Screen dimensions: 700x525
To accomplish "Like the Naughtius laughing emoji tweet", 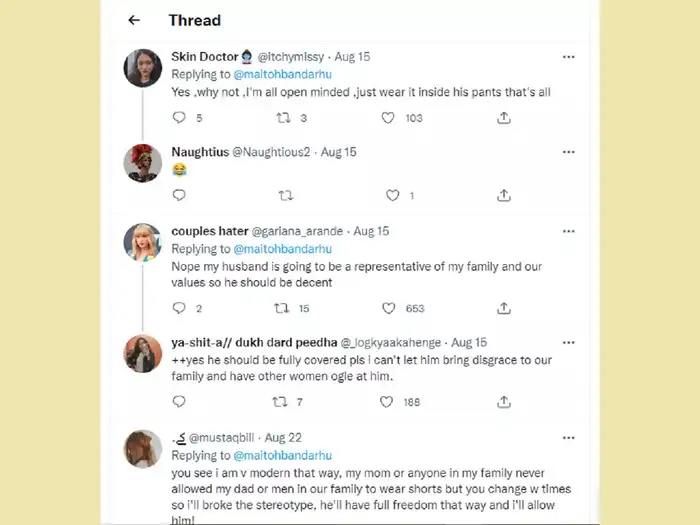I will coord(393,196).
